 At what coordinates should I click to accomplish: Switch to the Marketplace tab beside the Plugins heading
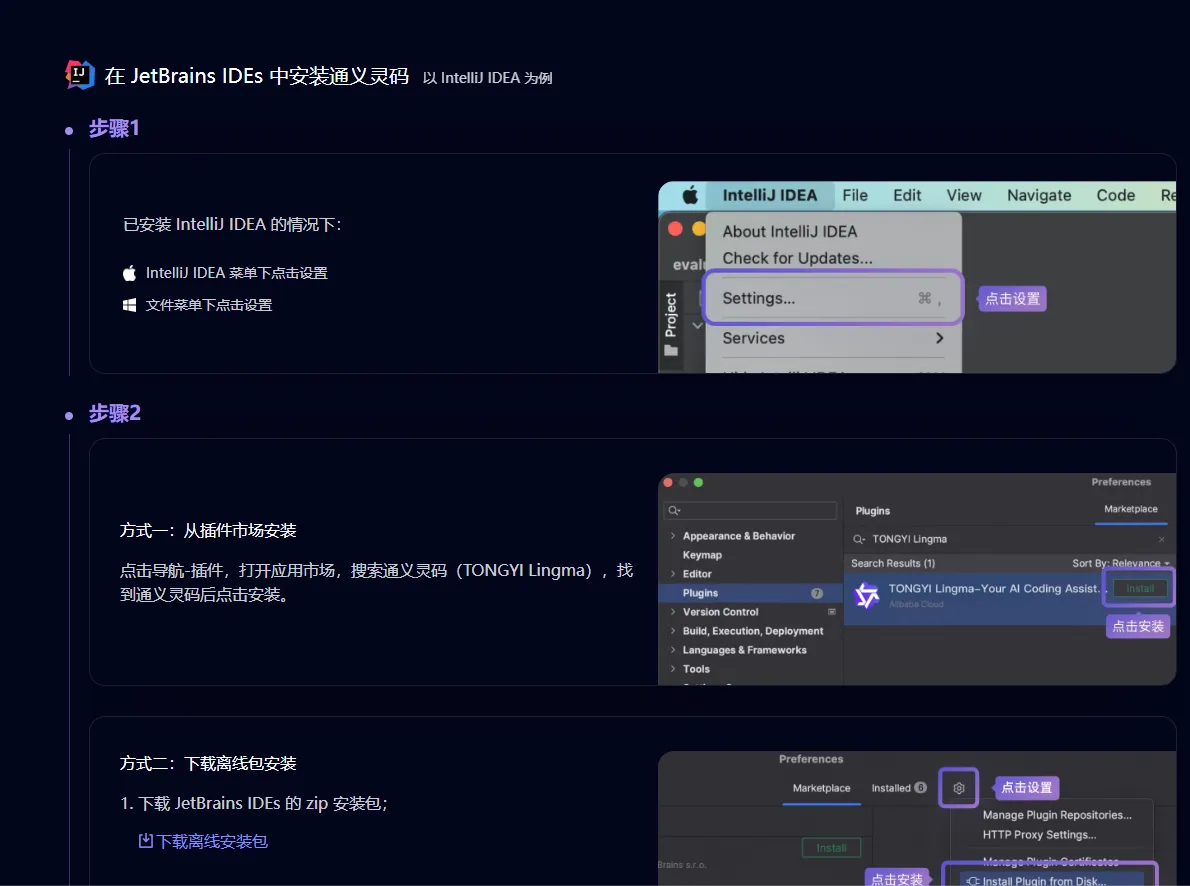coord(1131,509)
